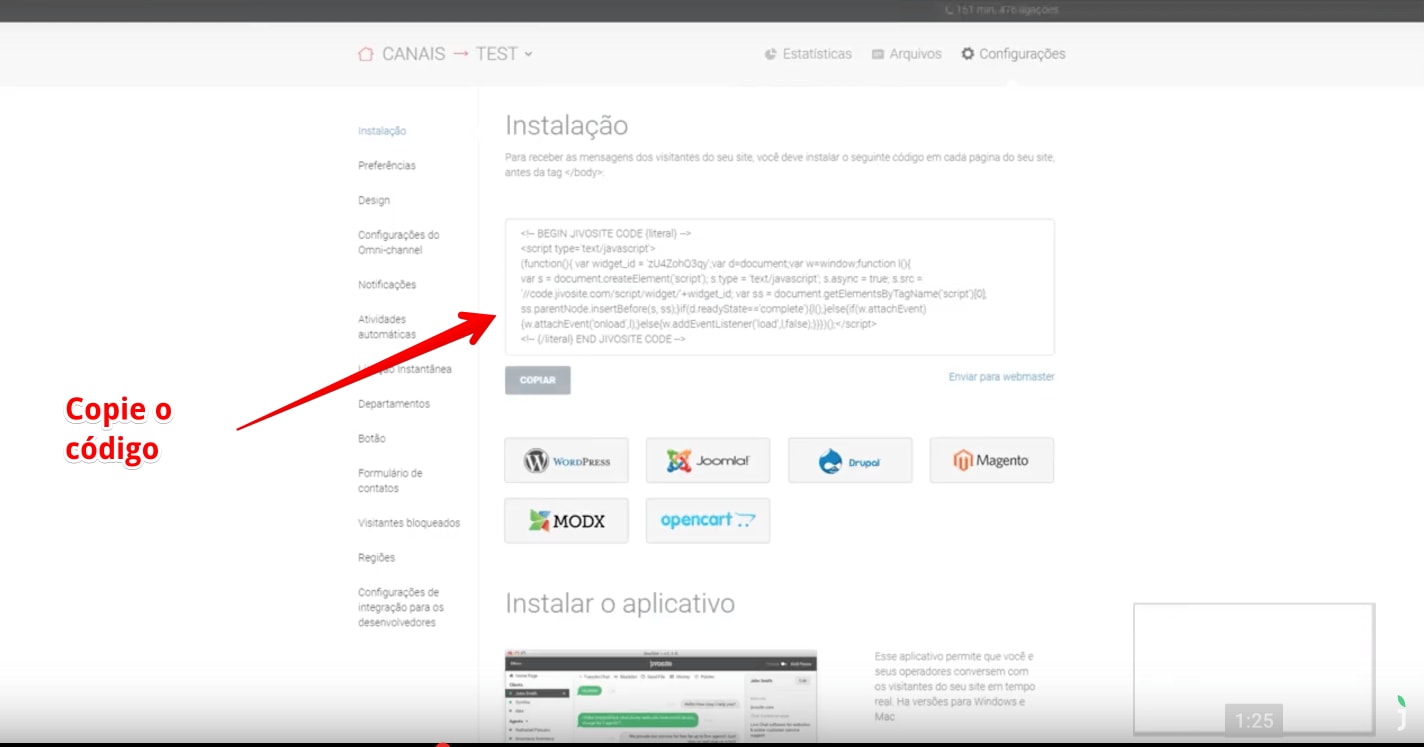Choose the WordPress installation option
Image resolution: width=1424 pixels, height=747 pixels.
[567, 461]
